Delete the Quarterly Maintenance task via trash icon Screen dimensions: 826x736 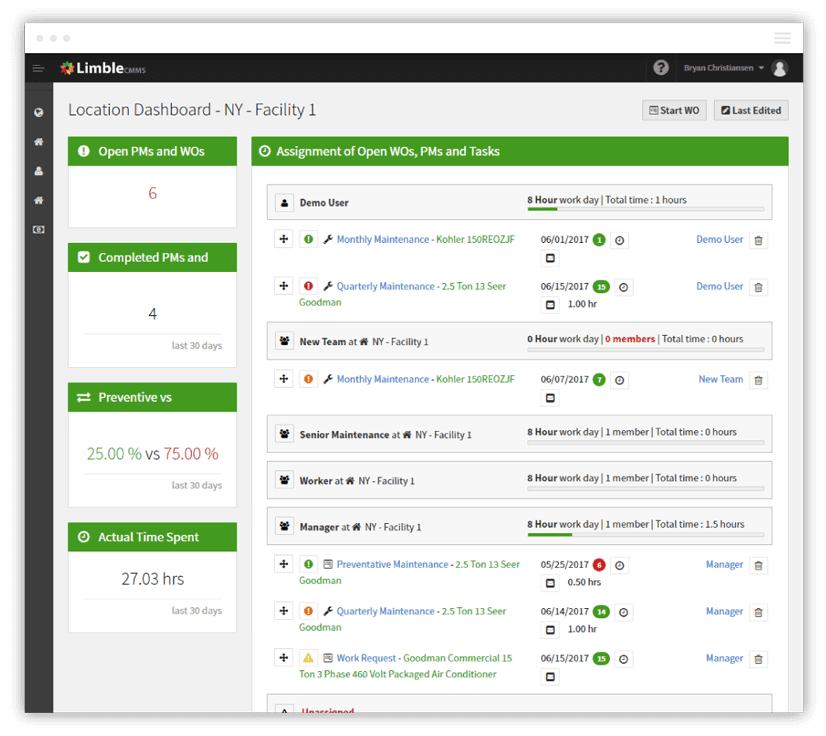click(x=759, y=286)
